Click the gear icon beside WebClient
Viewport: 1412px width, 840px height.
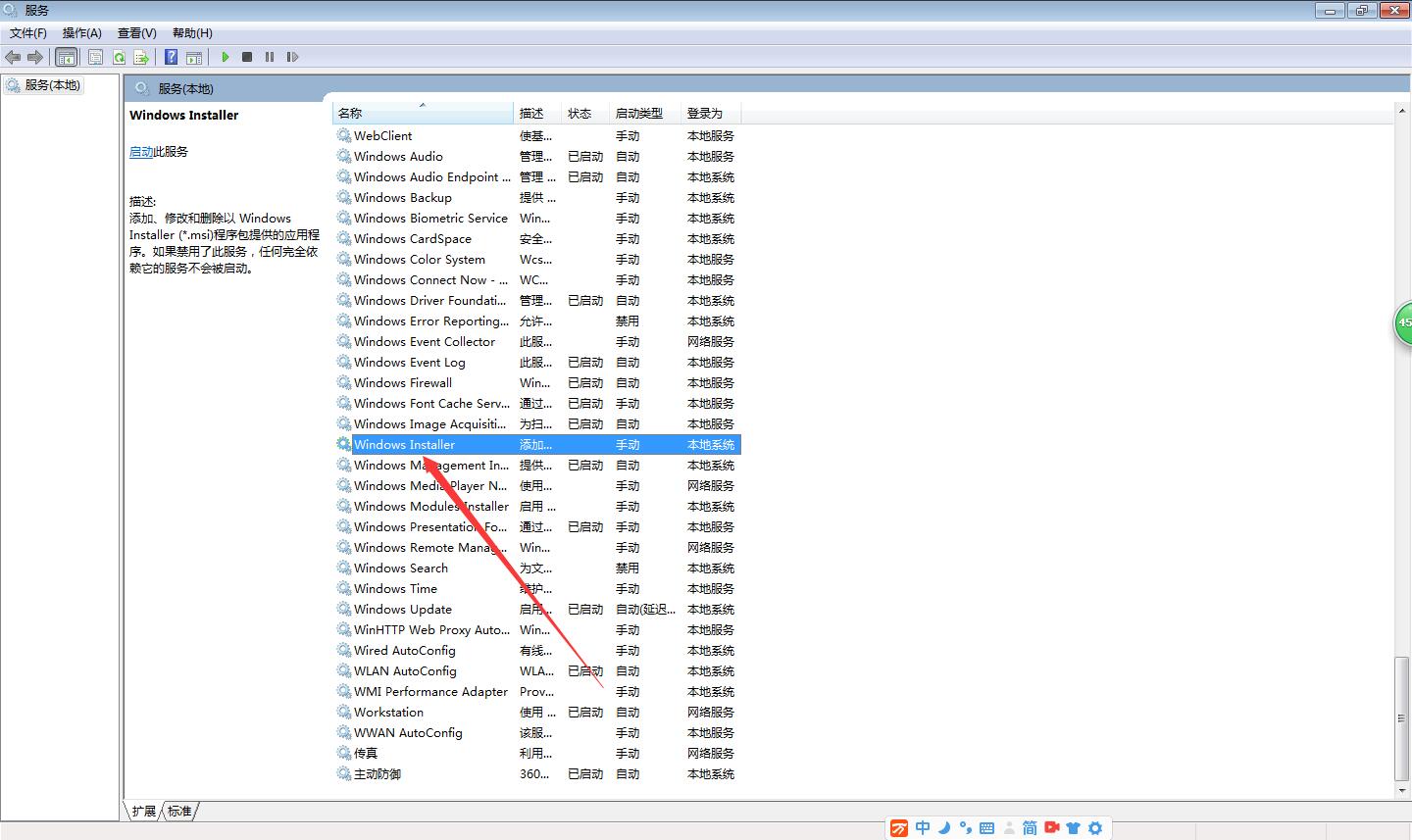[343, 135]
